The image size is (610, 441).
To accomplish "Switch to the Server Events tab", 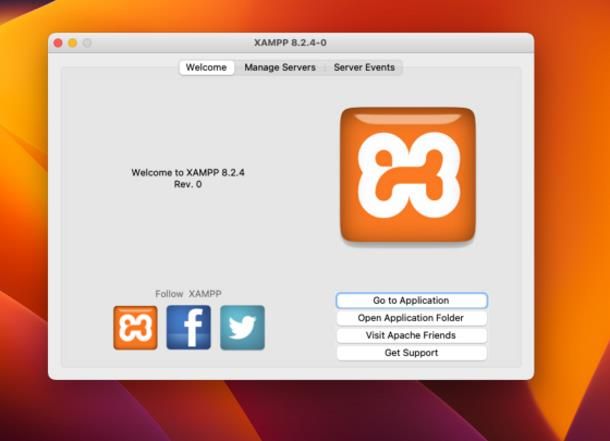I will coord(364,67).
